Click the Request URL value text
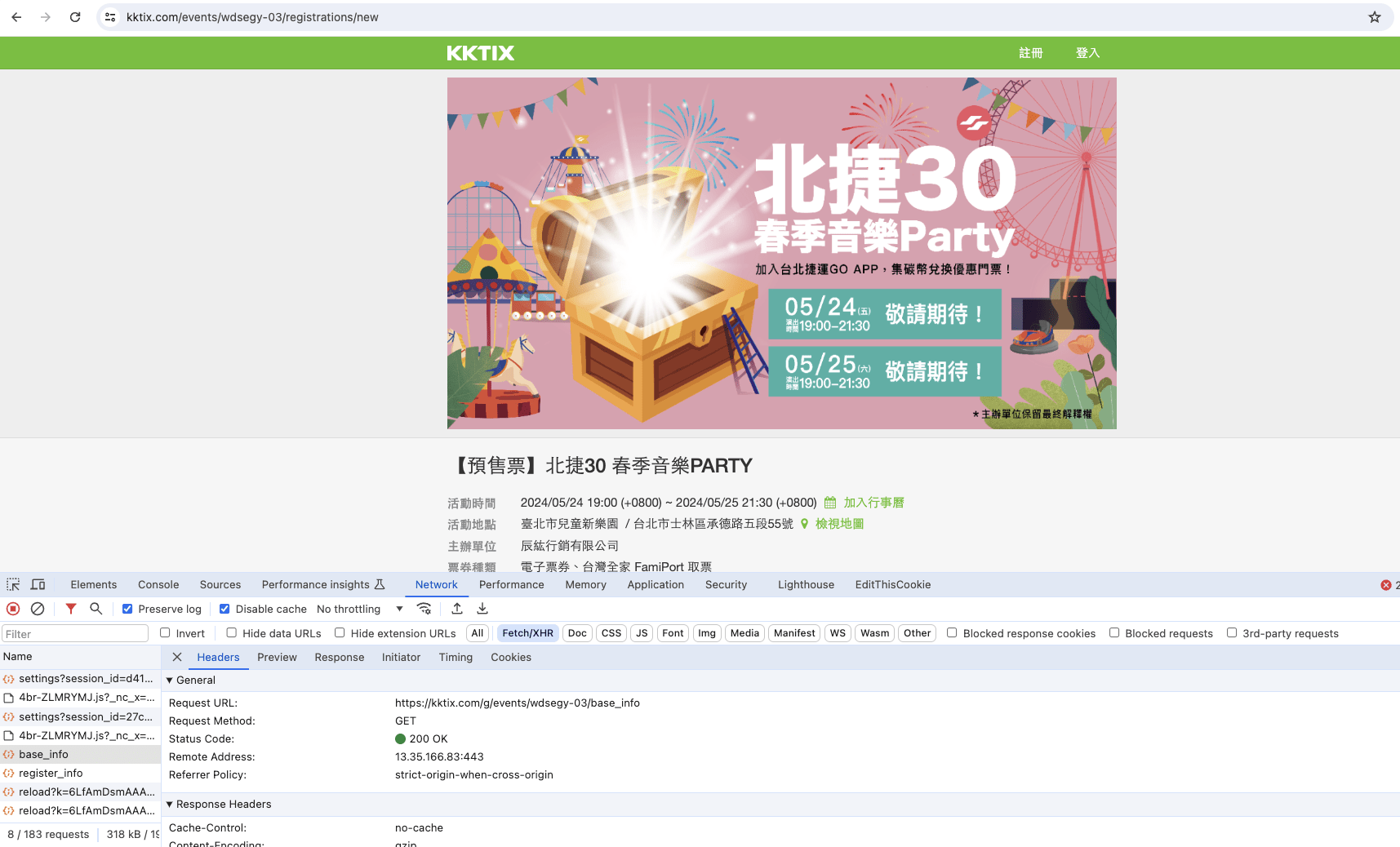Screen dimensions: 1400x847 point(518,703)
